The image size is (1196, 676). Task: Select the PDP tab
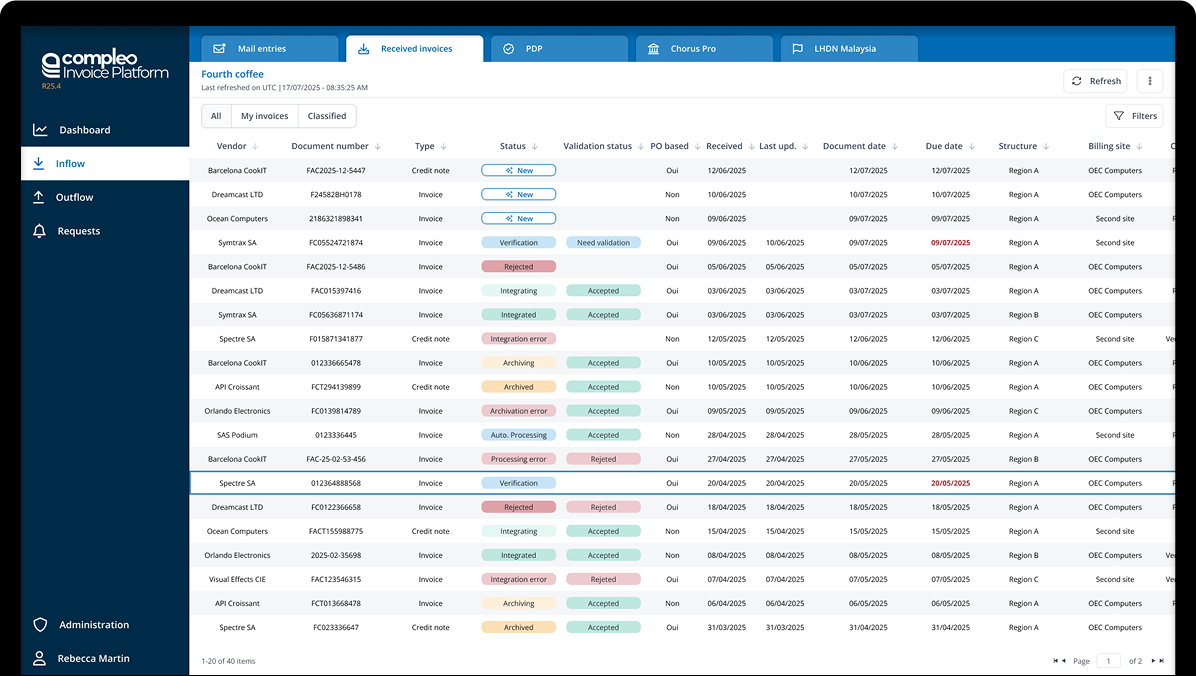(557, 49)
